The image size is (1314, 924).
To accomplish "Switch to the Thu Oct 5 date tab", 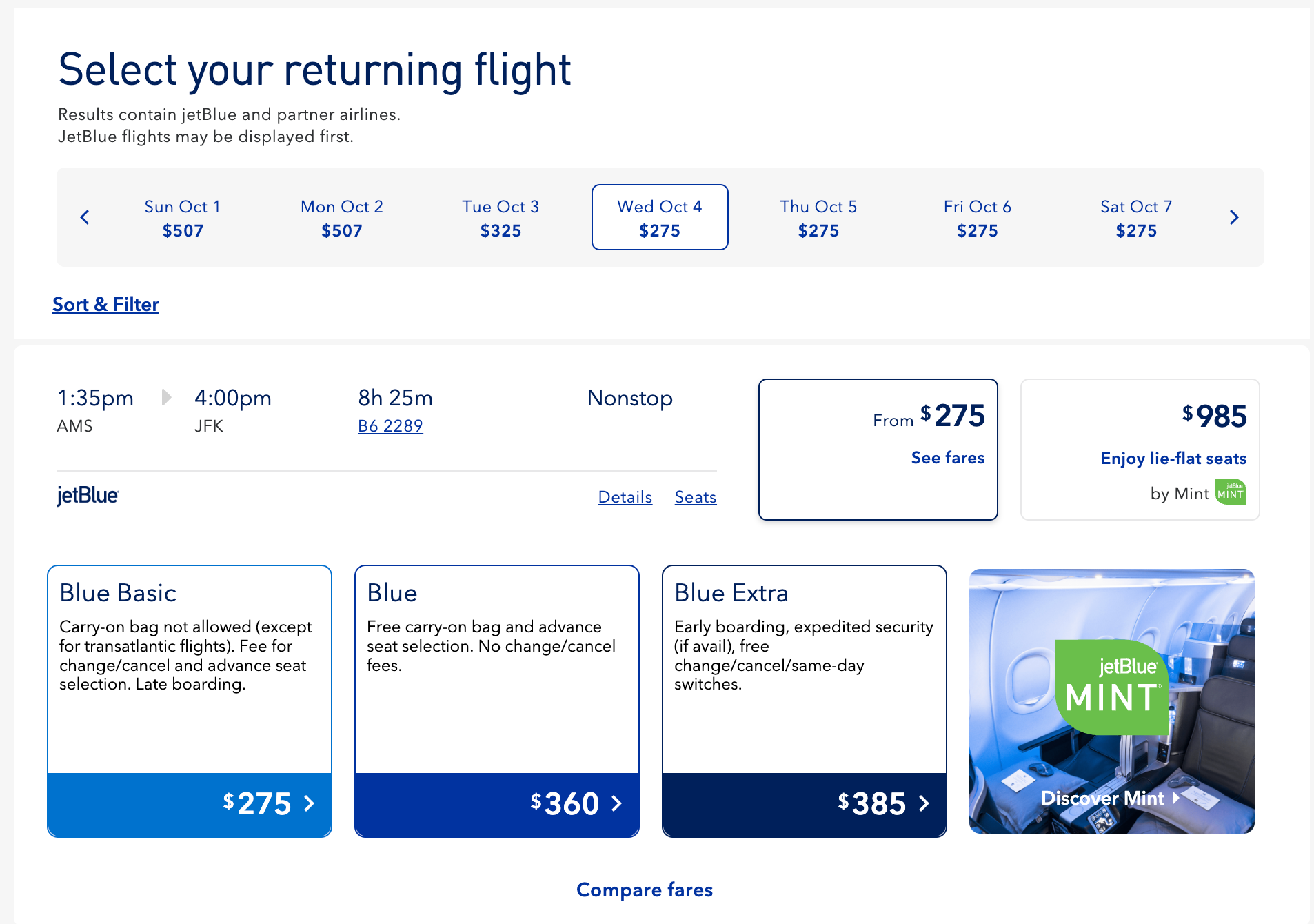I will [x=818, y=217].
